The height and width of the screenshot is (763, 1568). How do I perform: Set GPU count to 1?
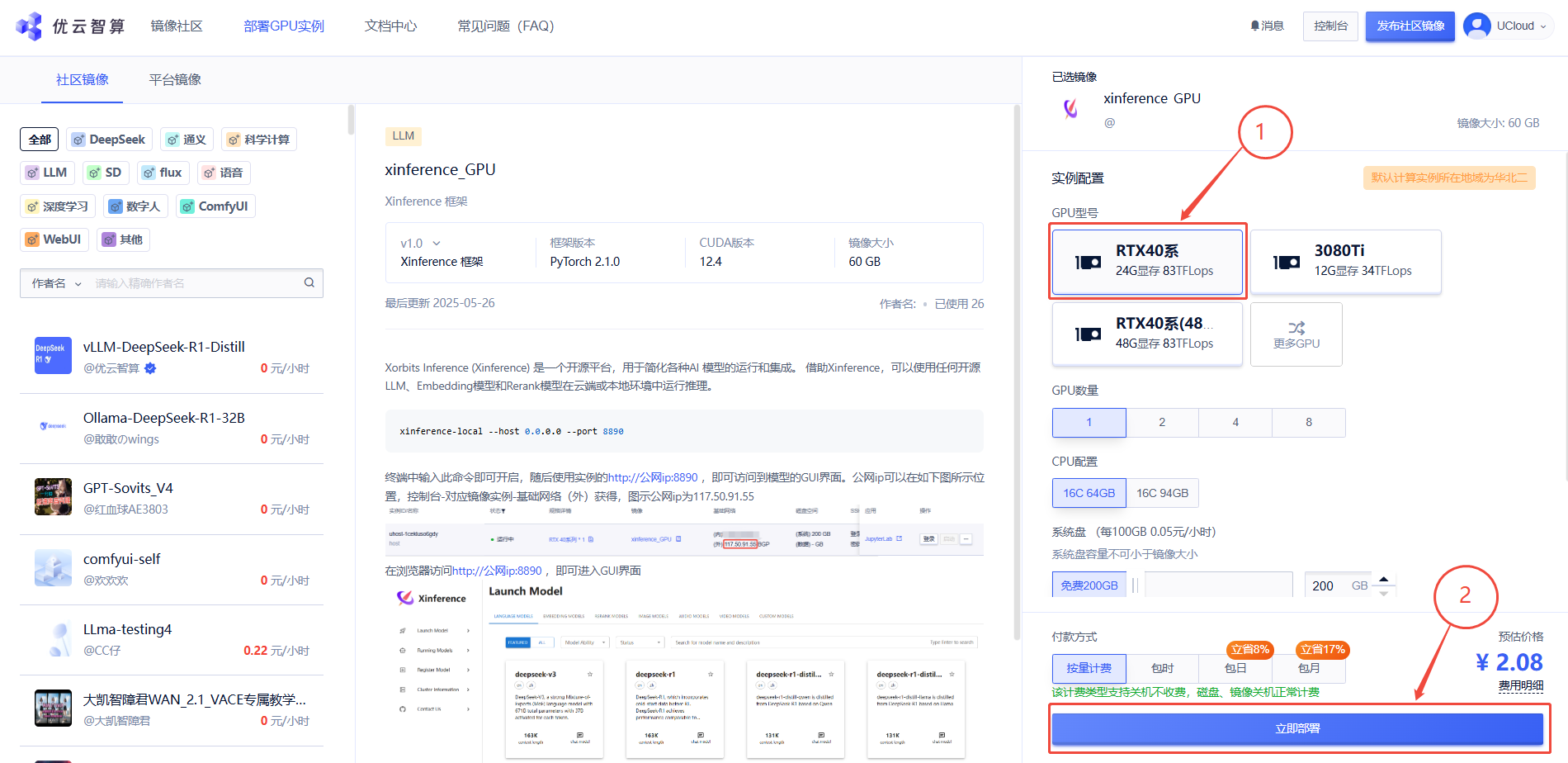click(x=1089, y=422)
